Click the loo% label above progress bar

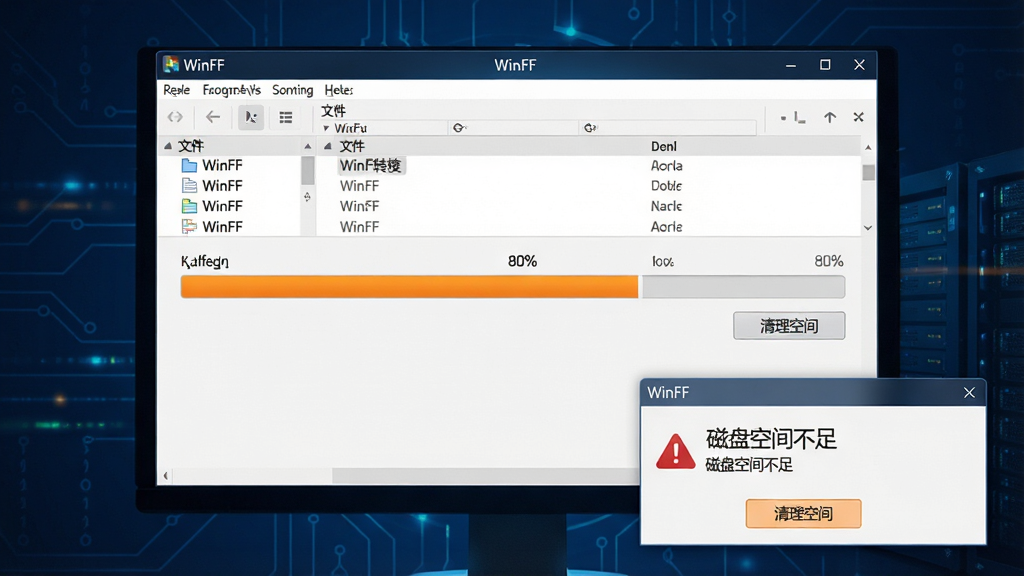click(x=662, y=261)
